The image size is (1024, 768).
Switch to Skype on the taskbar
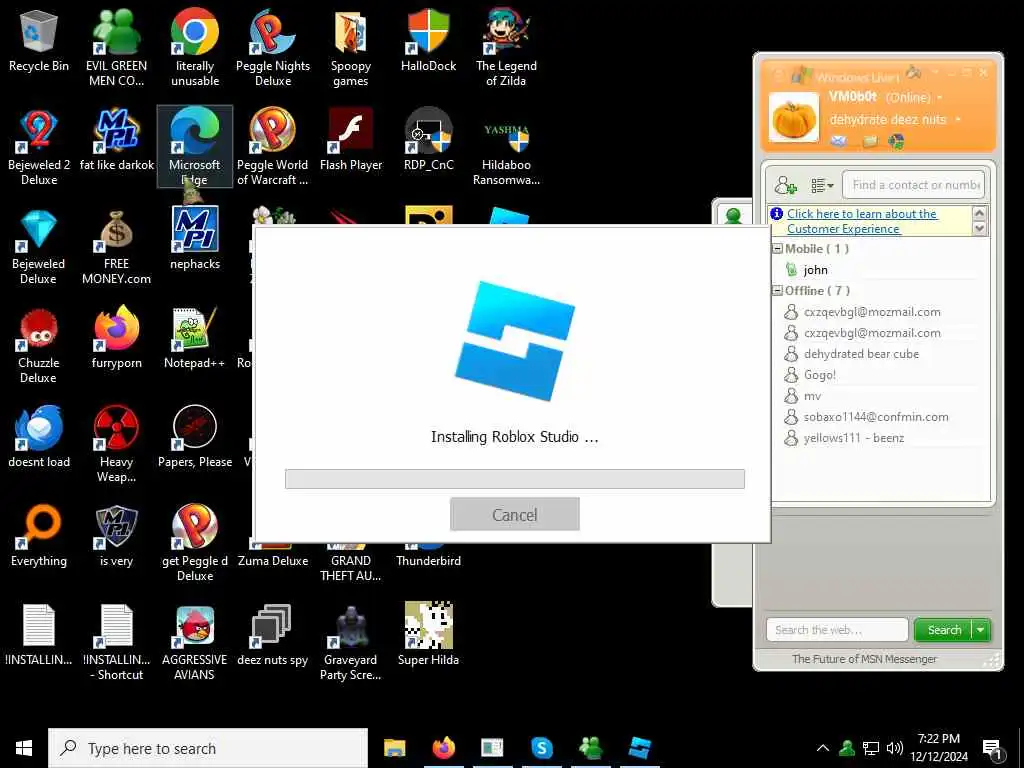pos(541,748)
